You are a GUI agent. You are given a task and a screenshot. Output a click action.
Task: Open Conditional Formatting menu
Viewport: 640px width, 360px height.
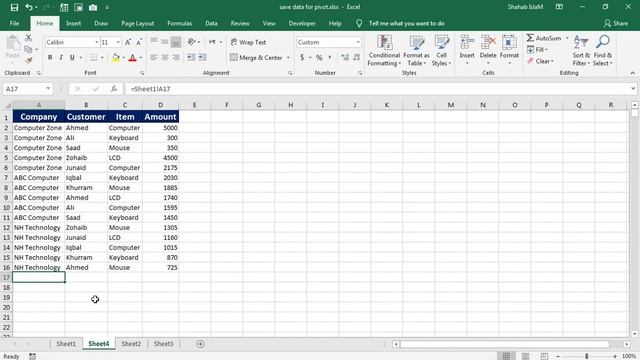click(384, 50)
